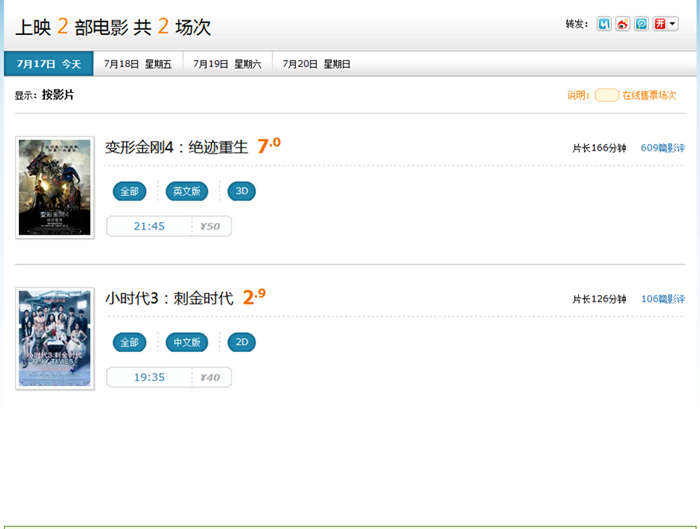Open 小时代3:刺金时代 title link

(169, 298)
